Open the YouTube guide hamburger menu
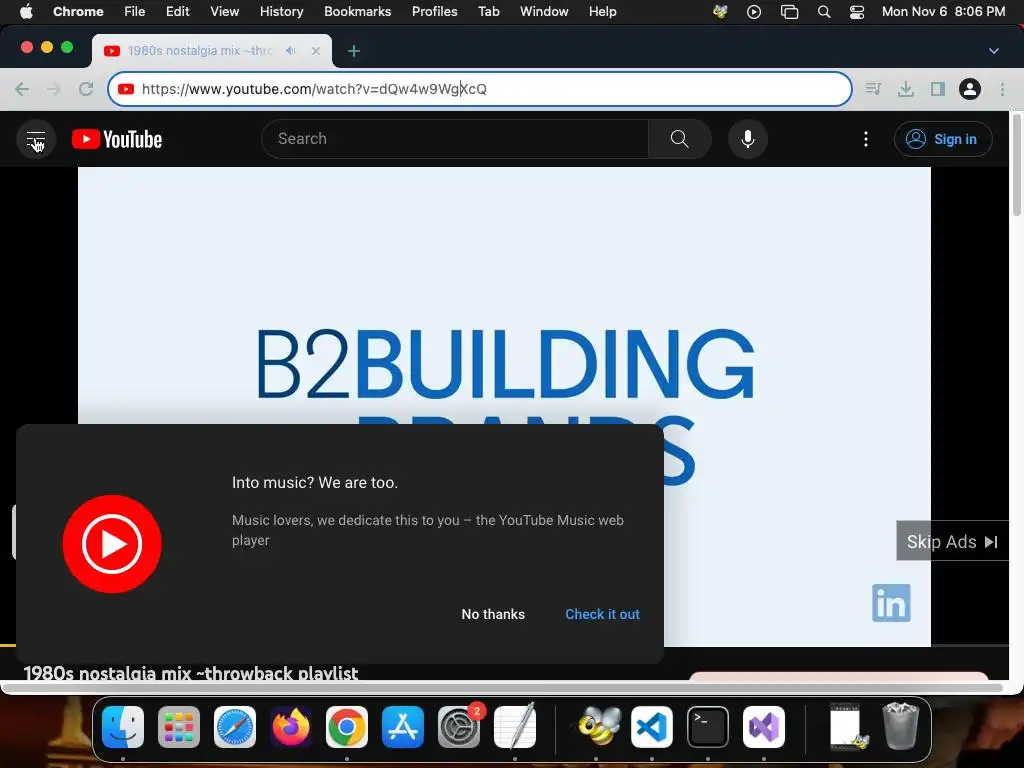 (36, 139)
